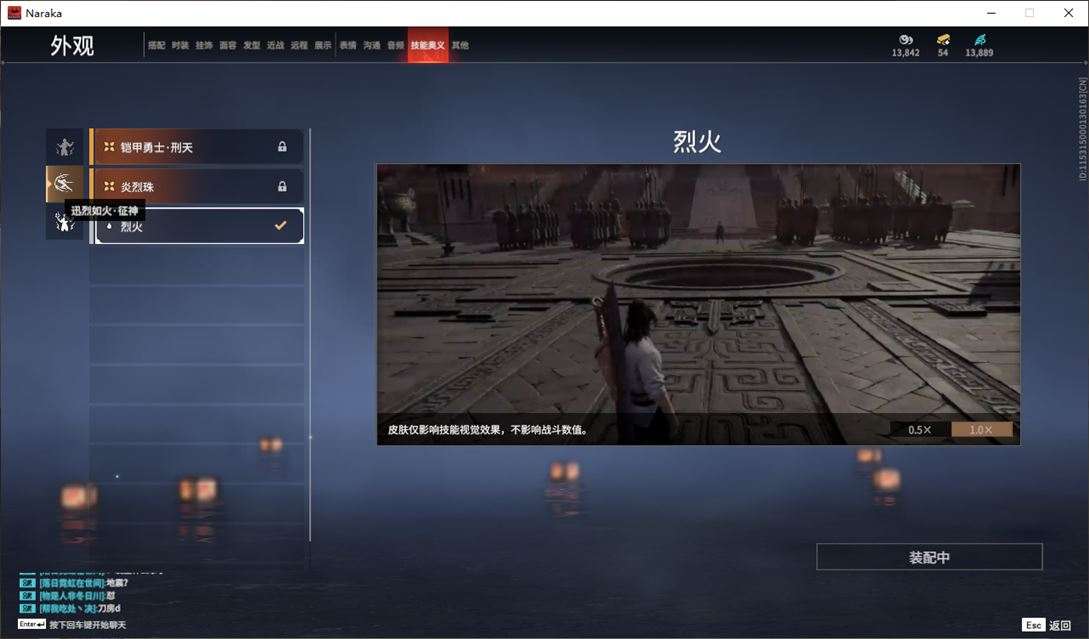Click the 外观 page title

click(x=72, y=46)
